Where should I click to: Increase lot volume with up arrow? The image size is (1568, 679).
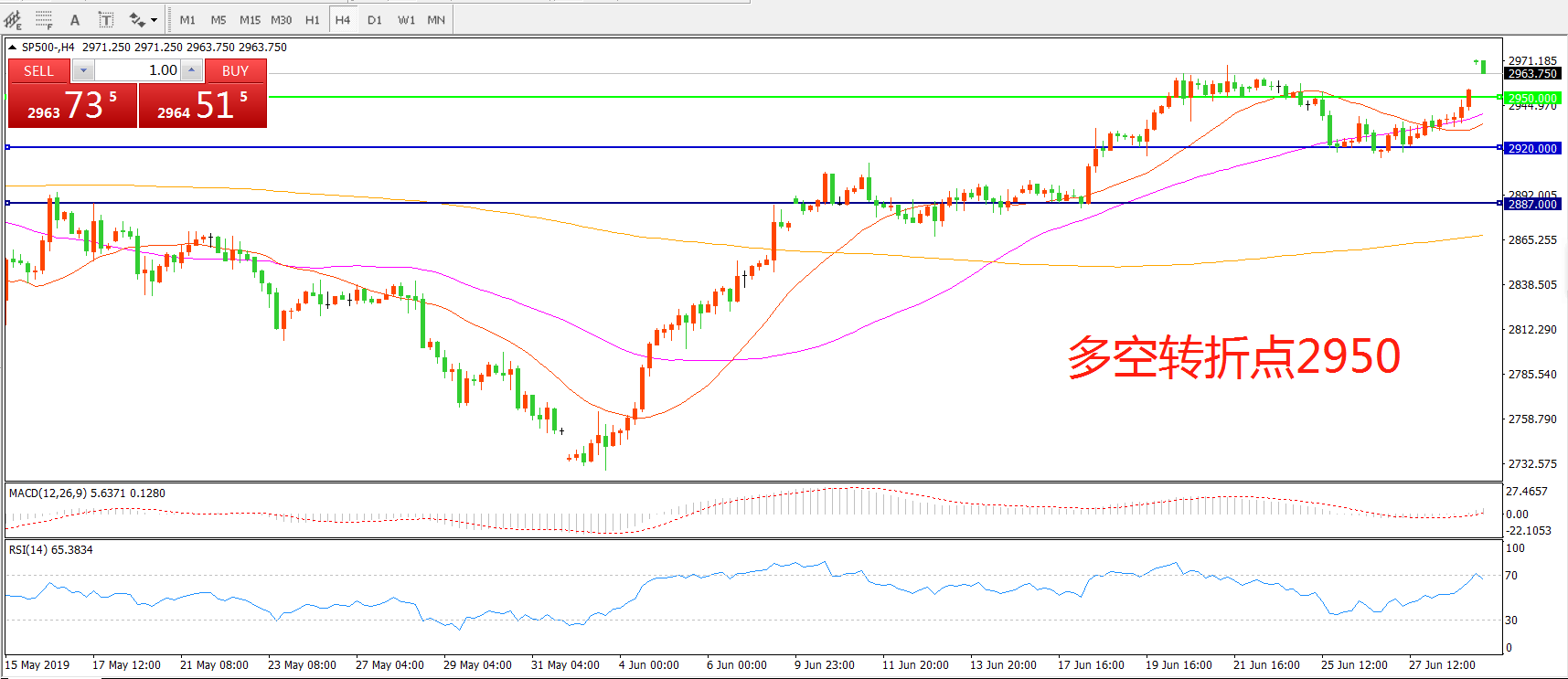pos(191,70)
